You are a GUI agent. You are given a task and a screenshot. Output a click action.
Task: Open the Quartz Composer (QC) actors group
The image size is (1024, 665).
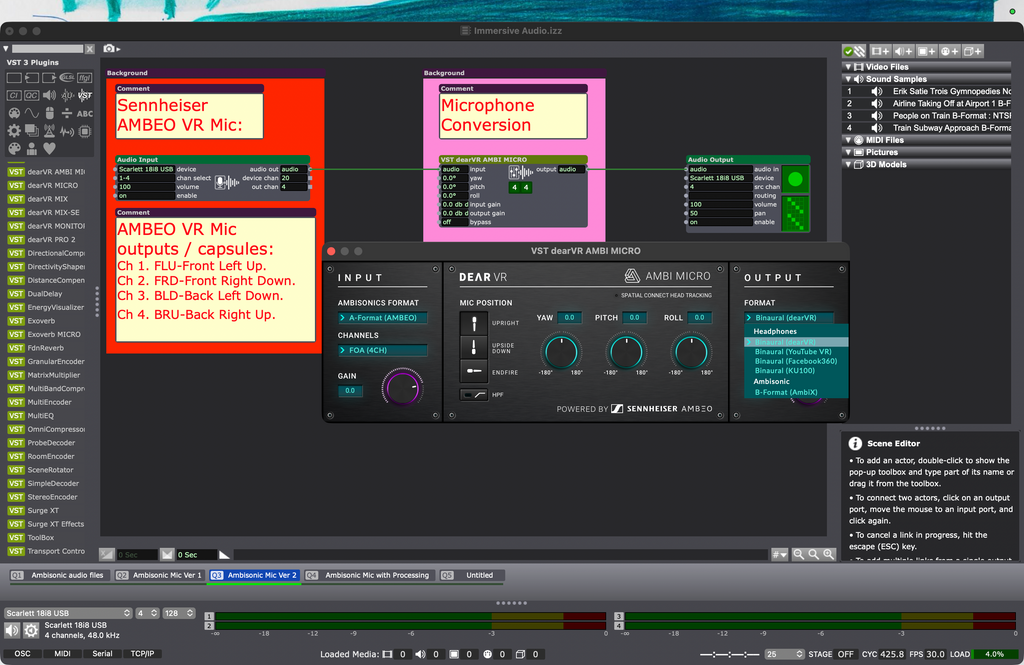tap(31, 95)
